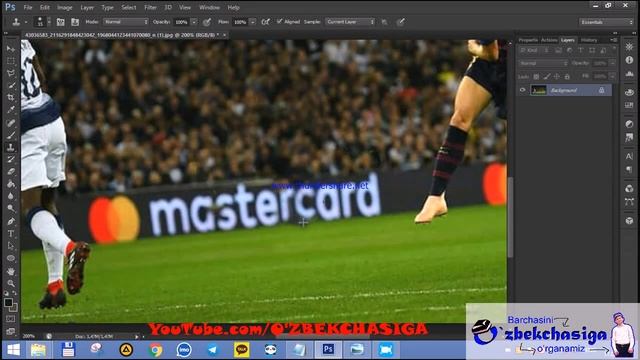Viewport: 640px width, 360px height.
Task: Open the layer blend mode Normal dropdown
Action: [x=543, y=63]
